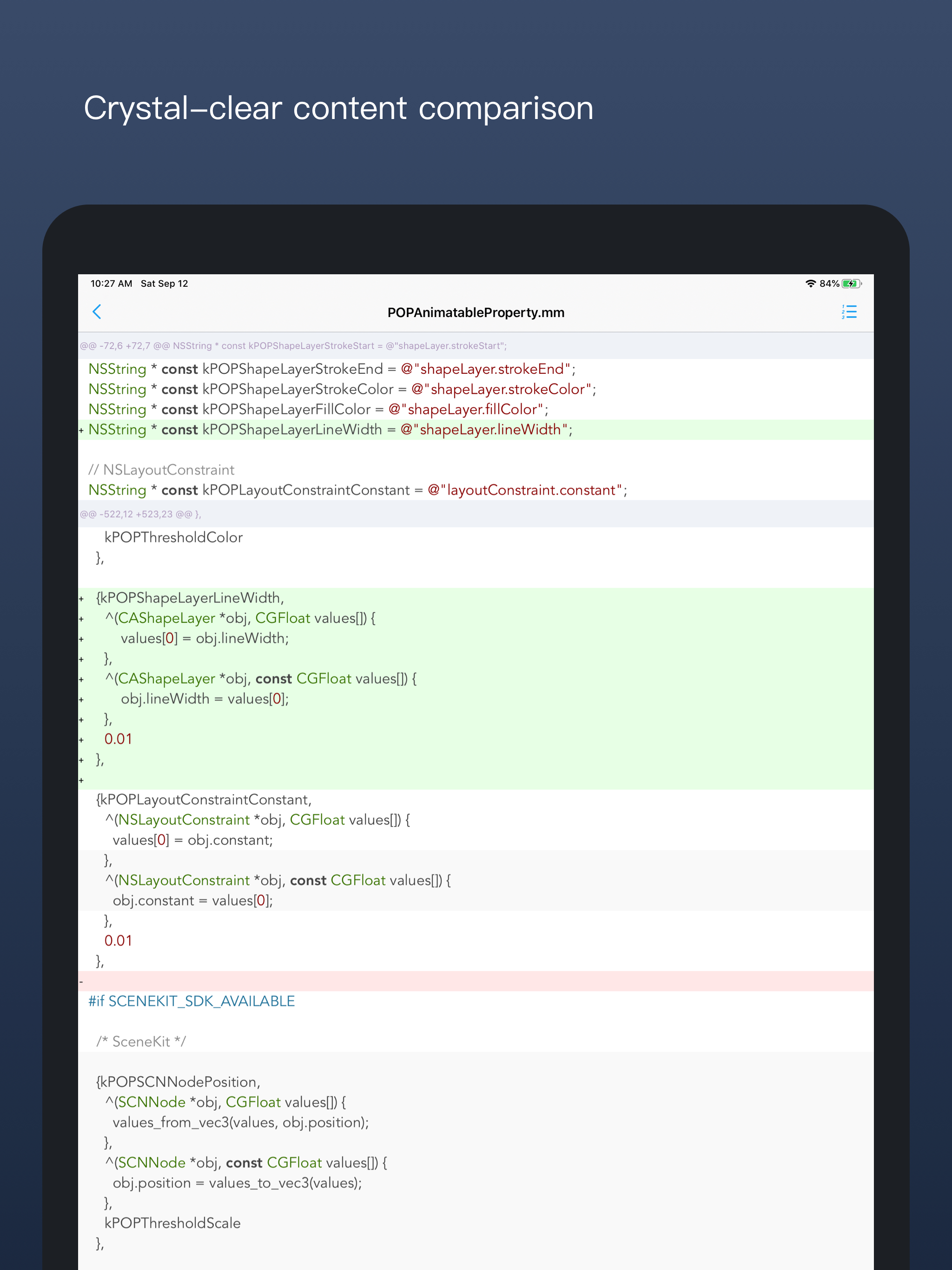Tap the Wi-Fi icon in the status bar
This screenshot has height=1270, width=952.
[x=810, y=283]
